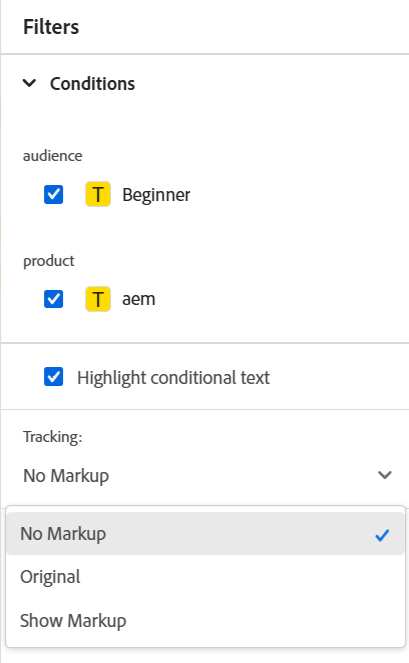Click the Conditions section heading
Screen dimensions: 409x663
click(92, 84)
